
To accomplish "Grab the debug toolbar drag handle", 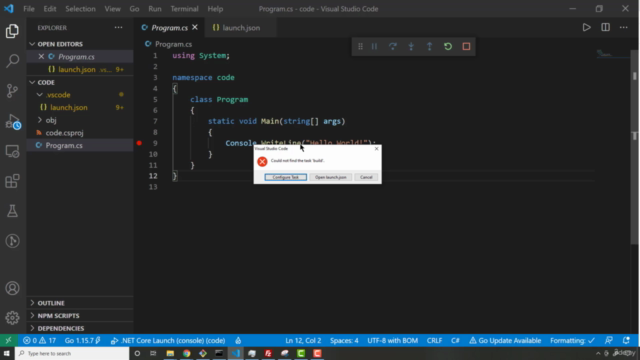I will [360, 47].
